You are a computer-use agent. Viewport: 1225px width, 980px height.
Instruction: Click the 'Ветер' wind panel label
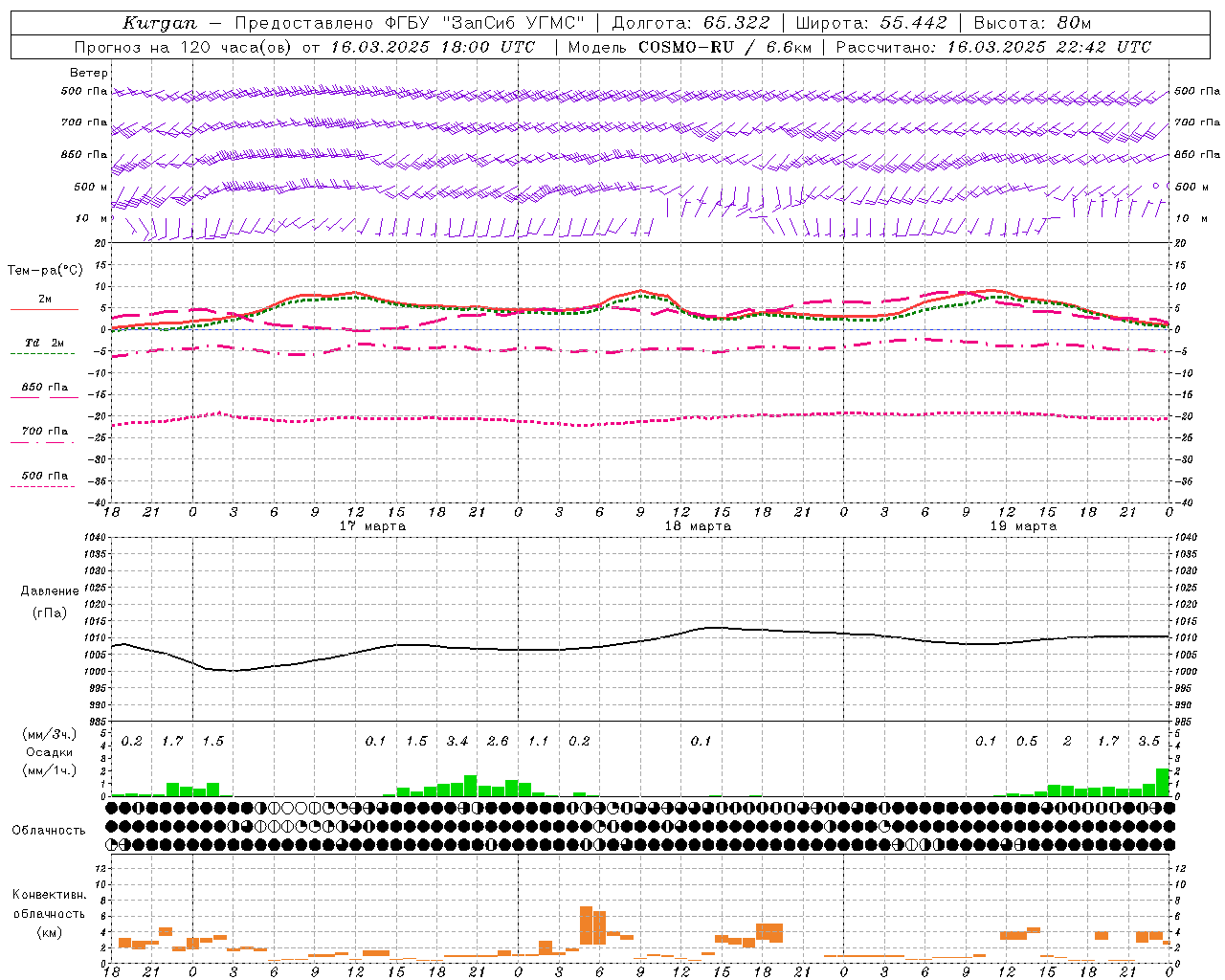coord(89,73)
